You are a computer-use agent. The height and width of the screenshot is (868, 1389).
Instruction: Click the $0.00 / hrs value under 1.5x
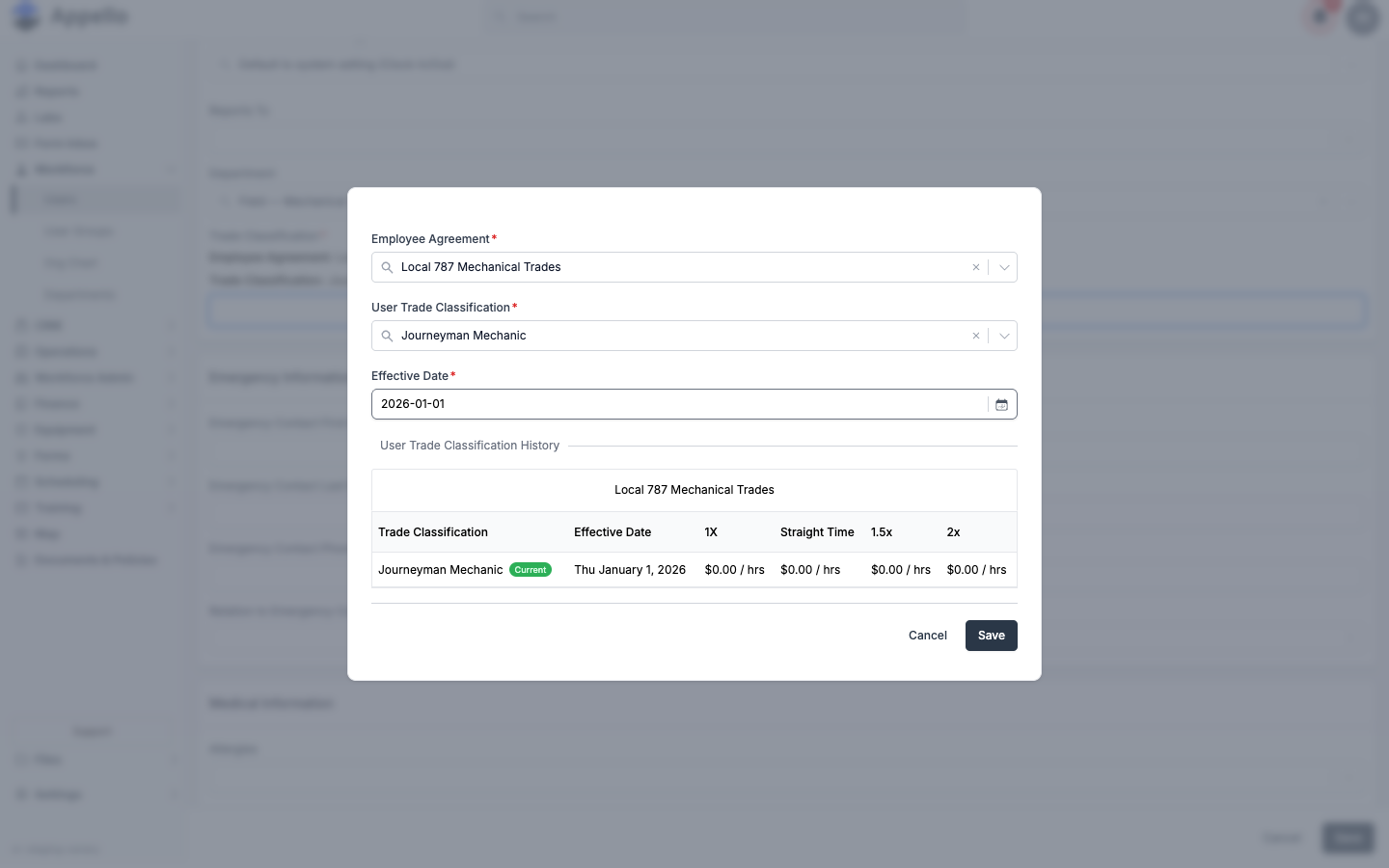pos(901,570)
